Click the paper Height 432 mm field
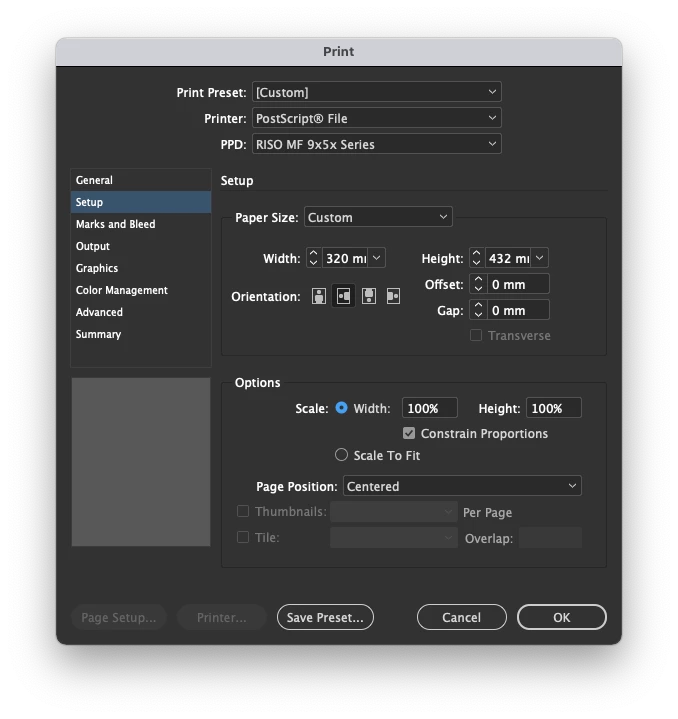 [508, 258]
